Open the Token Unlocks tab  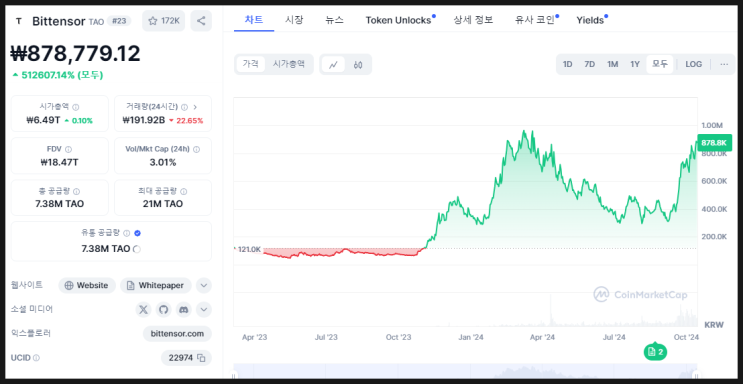pos(399,20)
